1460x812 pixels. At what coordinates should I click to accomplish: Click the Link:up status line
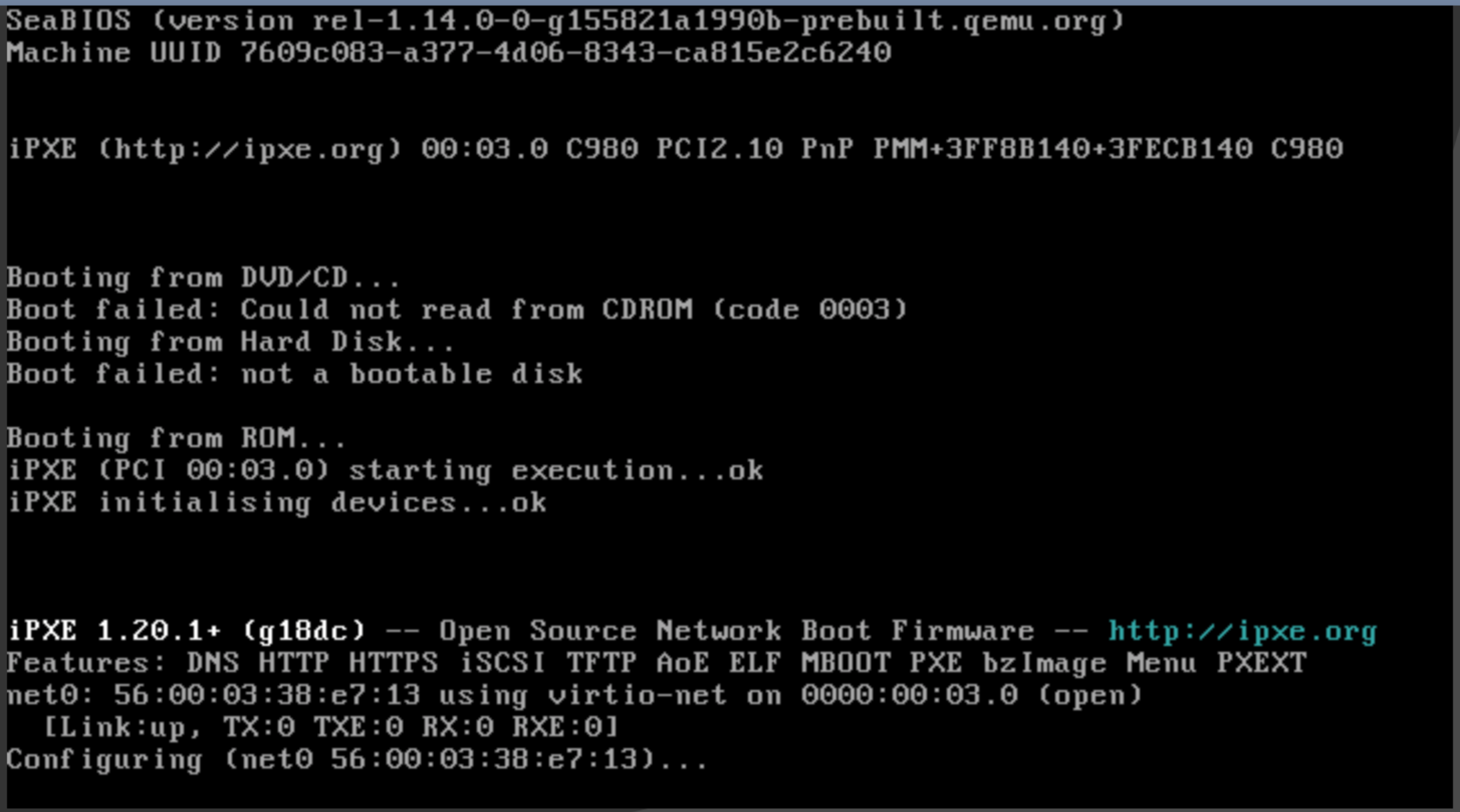pyautogui.click(x=331, y=727)
